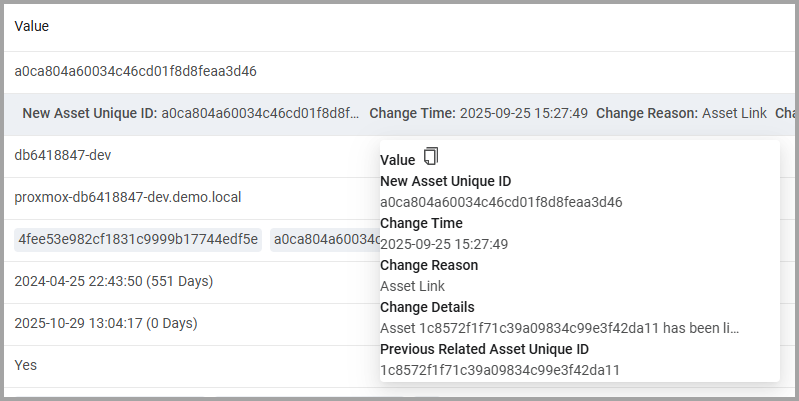This screenshot has width=799, height=401.
Task: Click the Change Reason Asset Link summary text
Action: 681,113
